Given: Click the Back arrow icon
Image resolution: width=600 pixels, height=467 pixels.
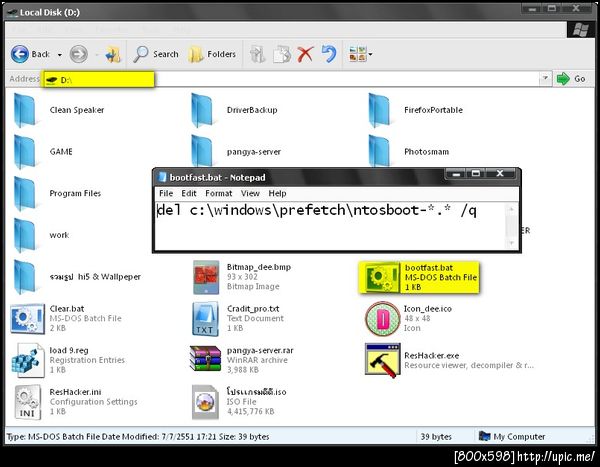Looking at the screenshot, I should [20, 54].
